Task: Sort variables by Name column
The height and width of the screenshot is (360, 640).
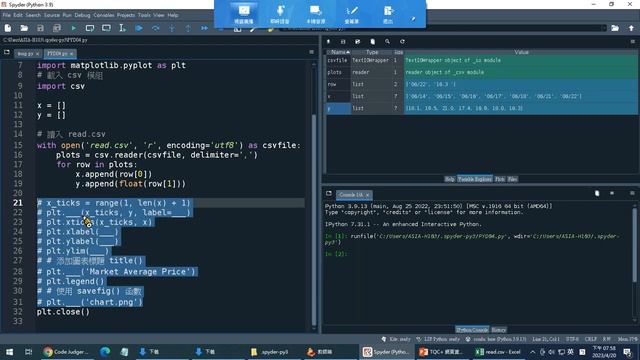Action: pos(338,52)
